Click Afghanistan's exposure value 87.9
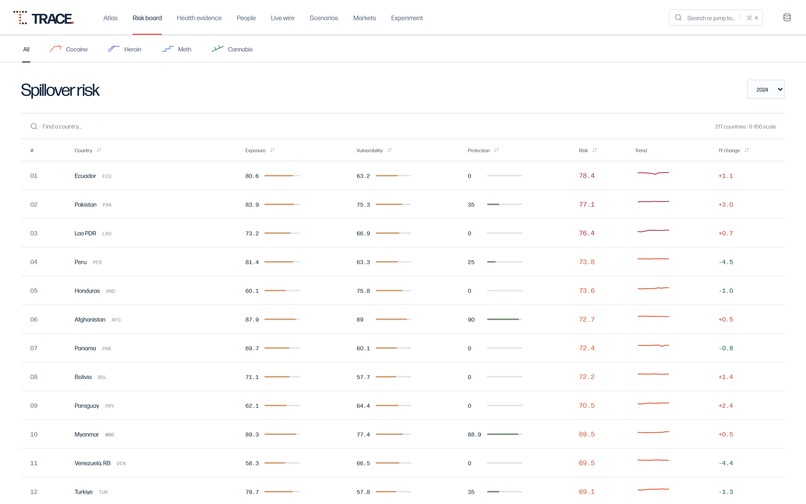Screen dimensions: 806x504 252,319
